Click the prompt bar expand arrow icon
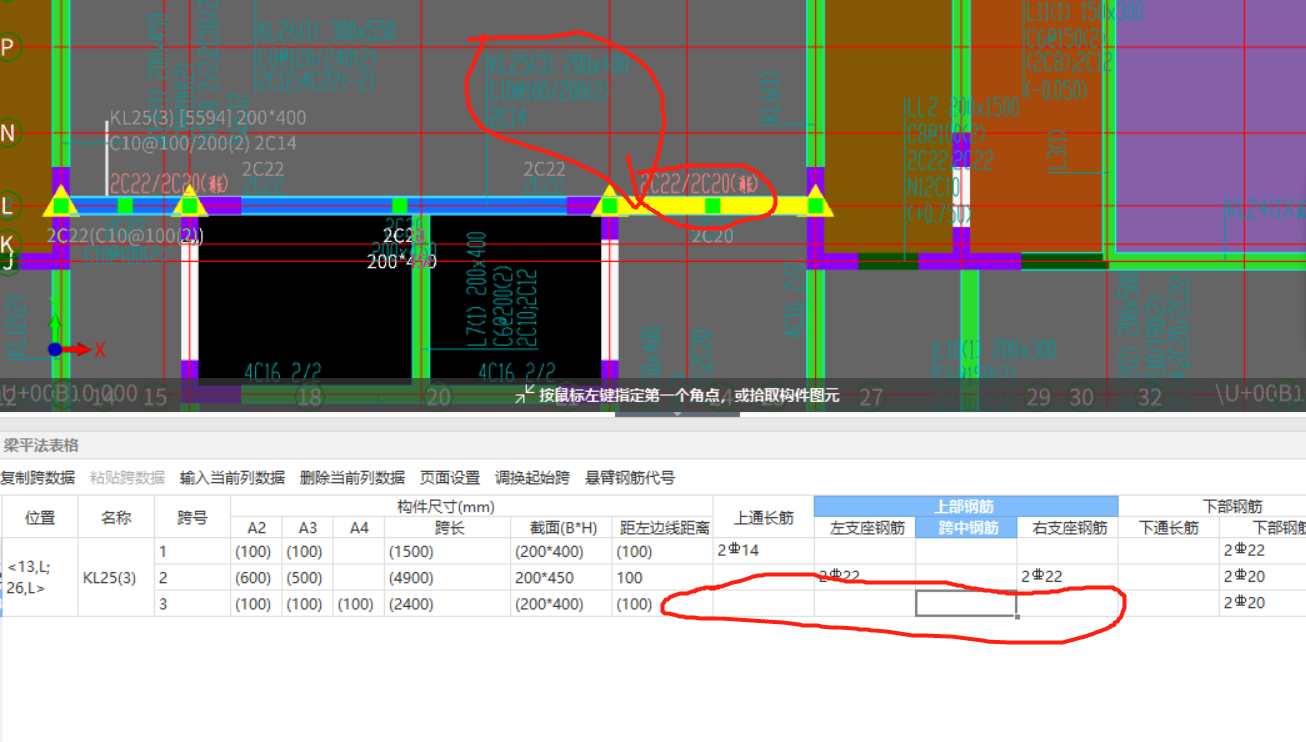 [x=523, y=396]
